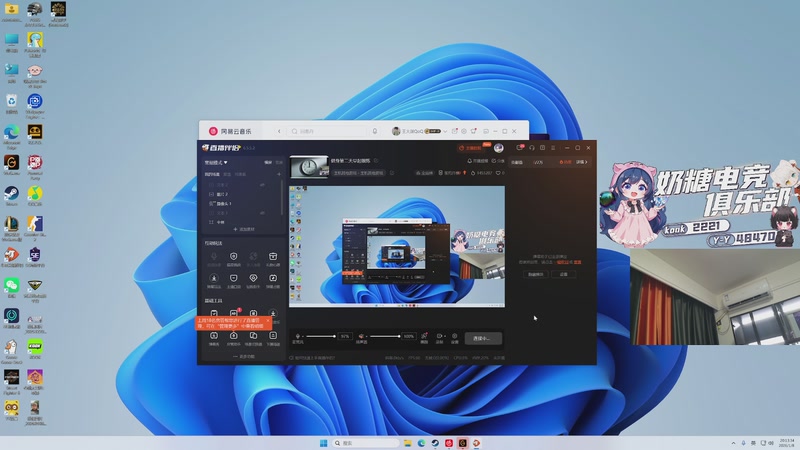The image size is (800, 450).
Task: Click the 连接中 start streaming button
Action: [483, 338]
